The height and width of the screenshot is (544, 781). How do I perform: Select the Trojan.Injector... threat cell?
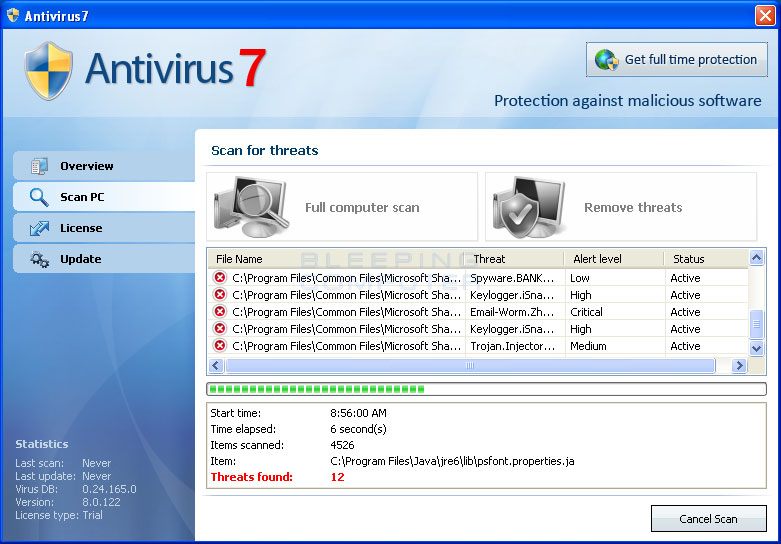coord(513,346)
